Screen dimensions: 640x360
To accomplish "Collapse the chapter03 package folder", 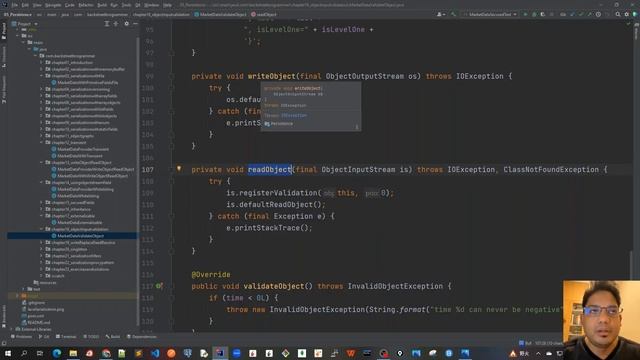I will click(42, 76).
